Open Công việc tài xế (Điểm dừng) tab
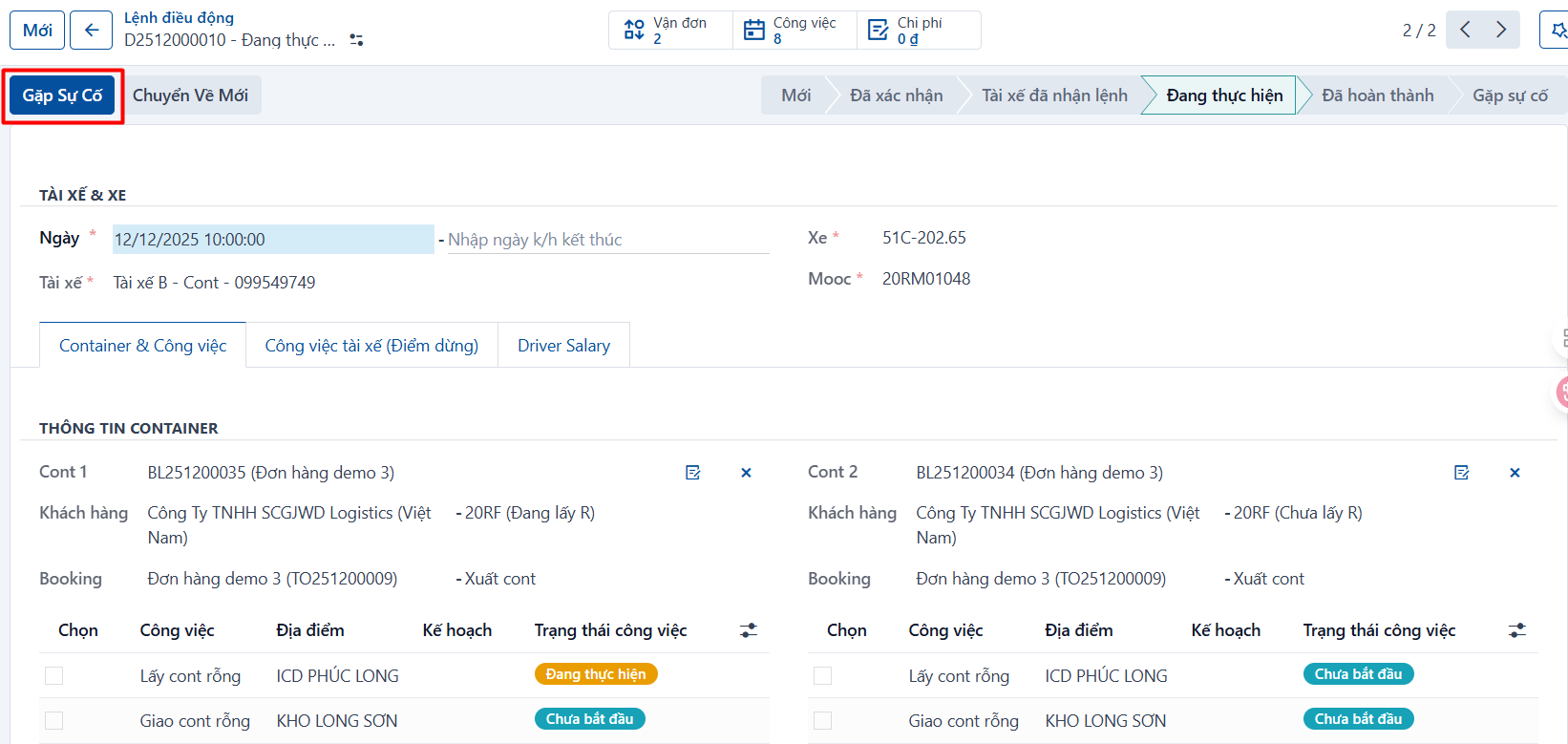Screen dimensions: 1568x744 point(371,346)
